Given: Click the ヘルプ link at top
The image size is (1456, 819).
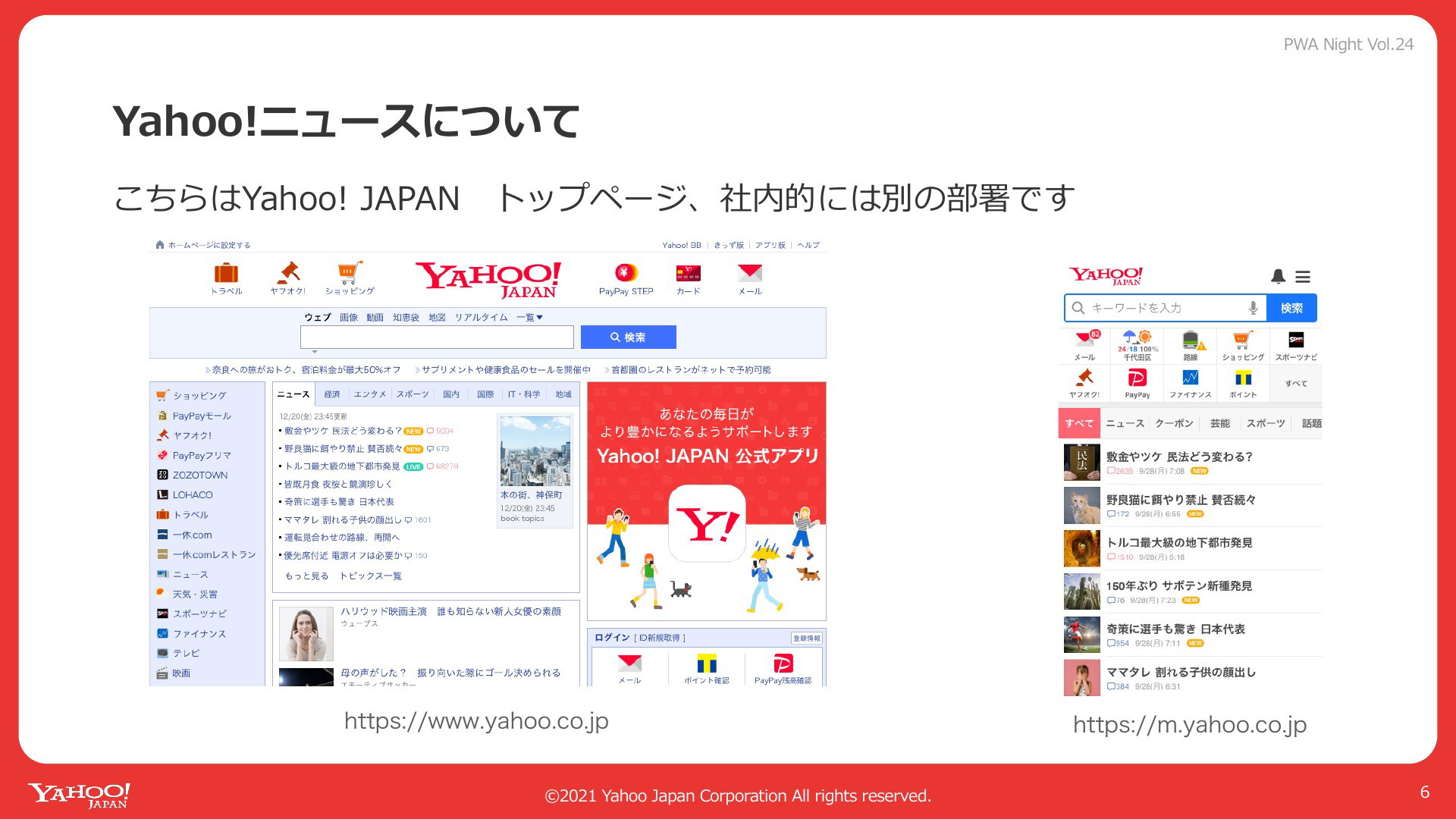Looking at the screenshot, I should pos(808,246).
